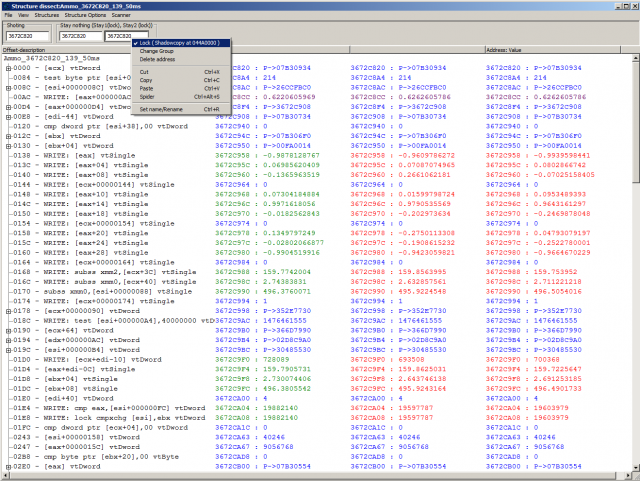
Task: Open the Structure Options menu
Action: (86, 16)
